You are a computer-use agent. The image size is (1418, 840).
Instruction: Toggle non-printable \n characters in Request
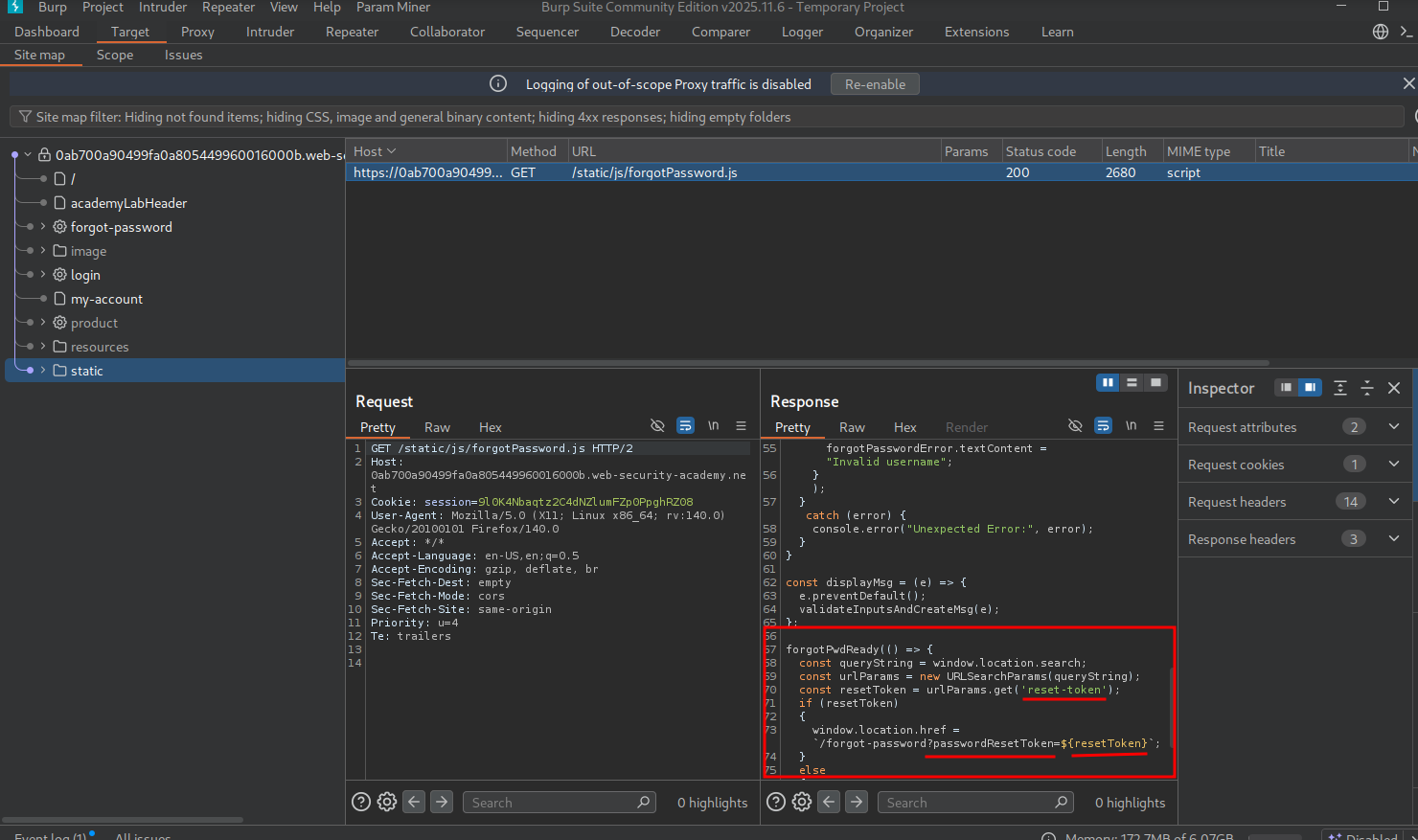pyautogui.click(x=713, y=425)
